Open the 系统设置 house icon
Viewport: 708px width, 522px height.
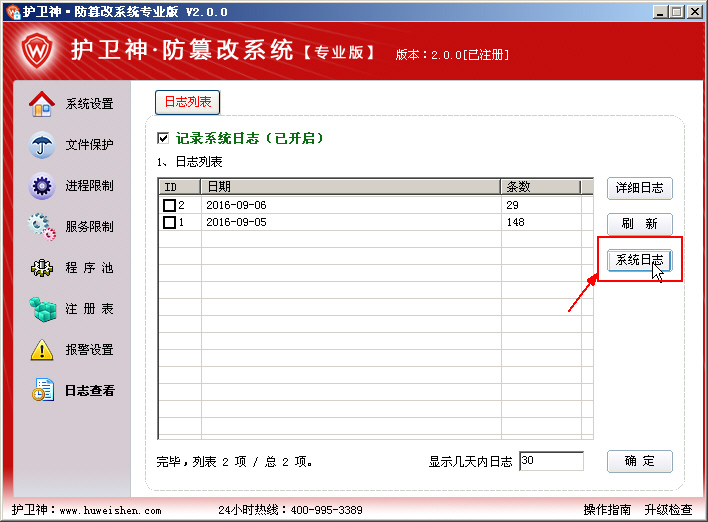(42, 104)
